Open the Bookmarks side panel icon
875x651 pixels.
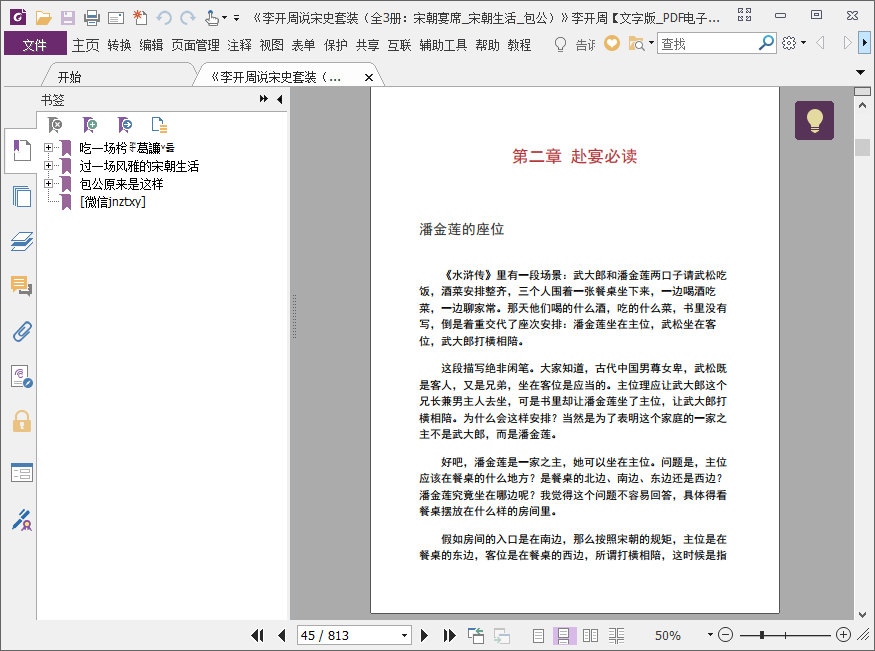point(22,151)
